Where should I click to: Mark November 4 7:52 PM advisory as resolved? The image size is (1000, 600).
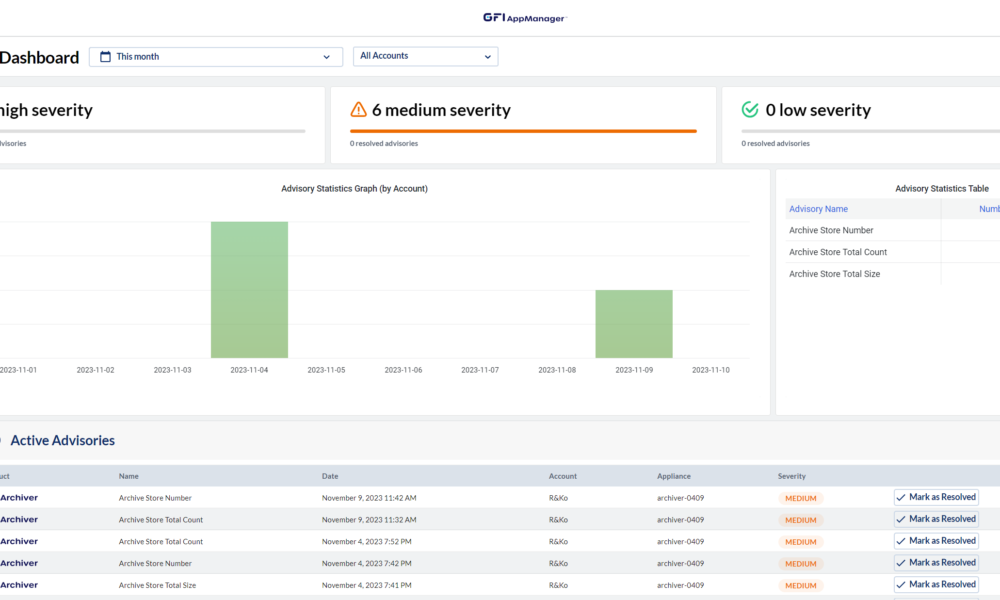(936, 541)
